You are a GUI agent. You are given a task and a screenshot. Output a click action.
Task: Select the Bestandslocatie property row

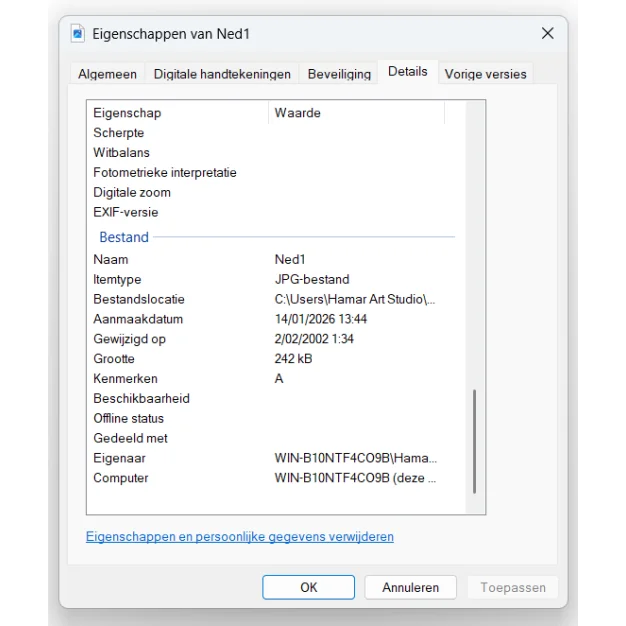pos(139,299)
